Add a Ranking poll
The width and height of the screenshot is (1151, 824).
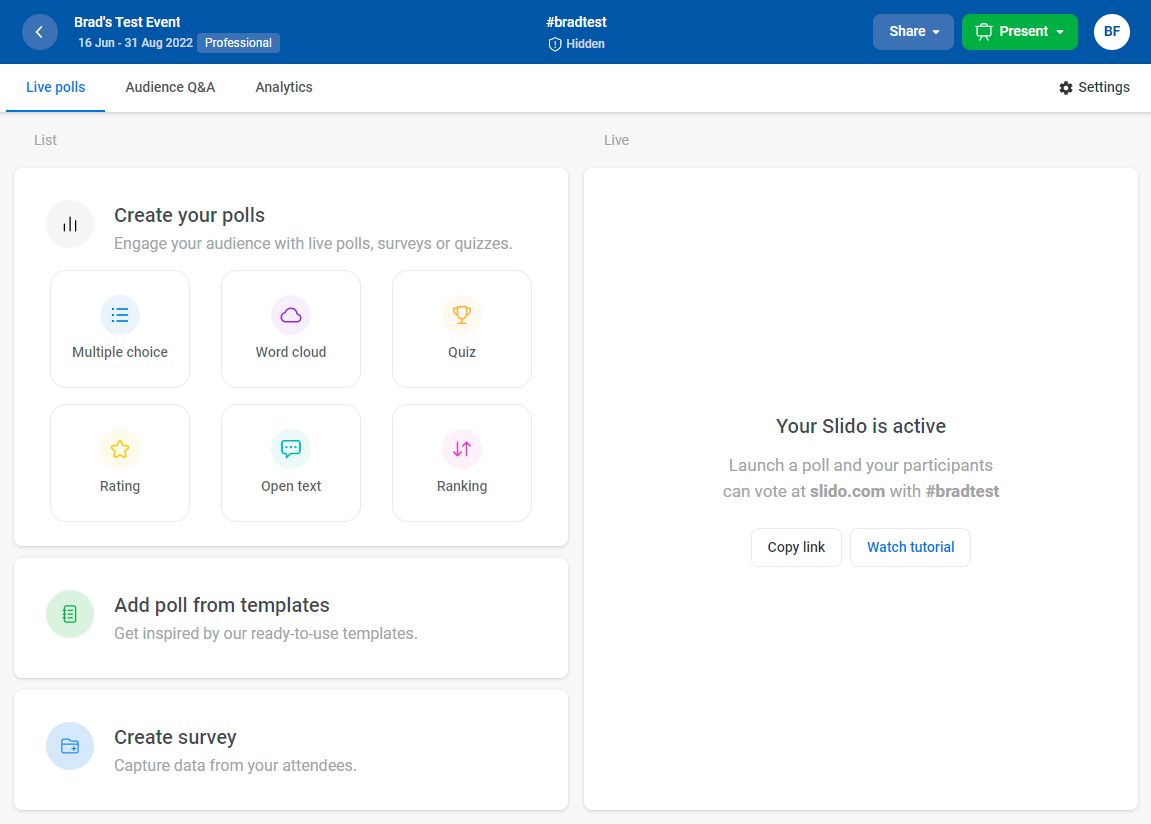coord(461,462)
